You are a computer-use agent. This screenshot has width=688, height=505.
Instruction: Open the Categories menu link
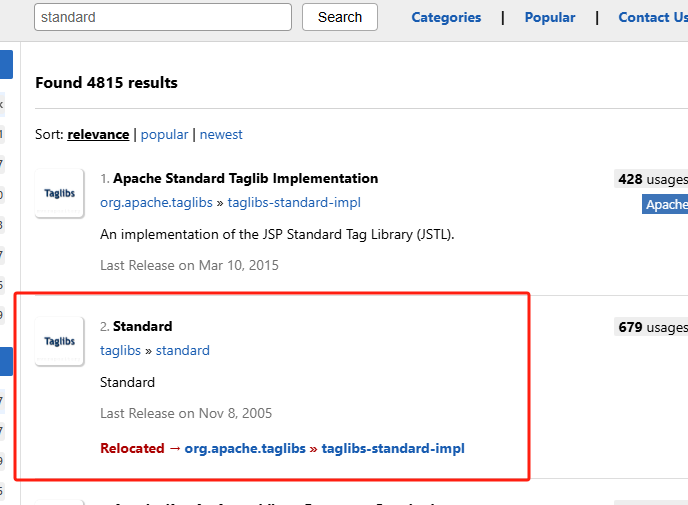(x=446, y=17)
